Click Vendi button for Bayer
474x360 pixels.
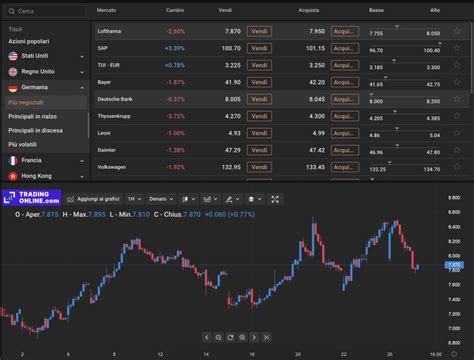point(259,82)
